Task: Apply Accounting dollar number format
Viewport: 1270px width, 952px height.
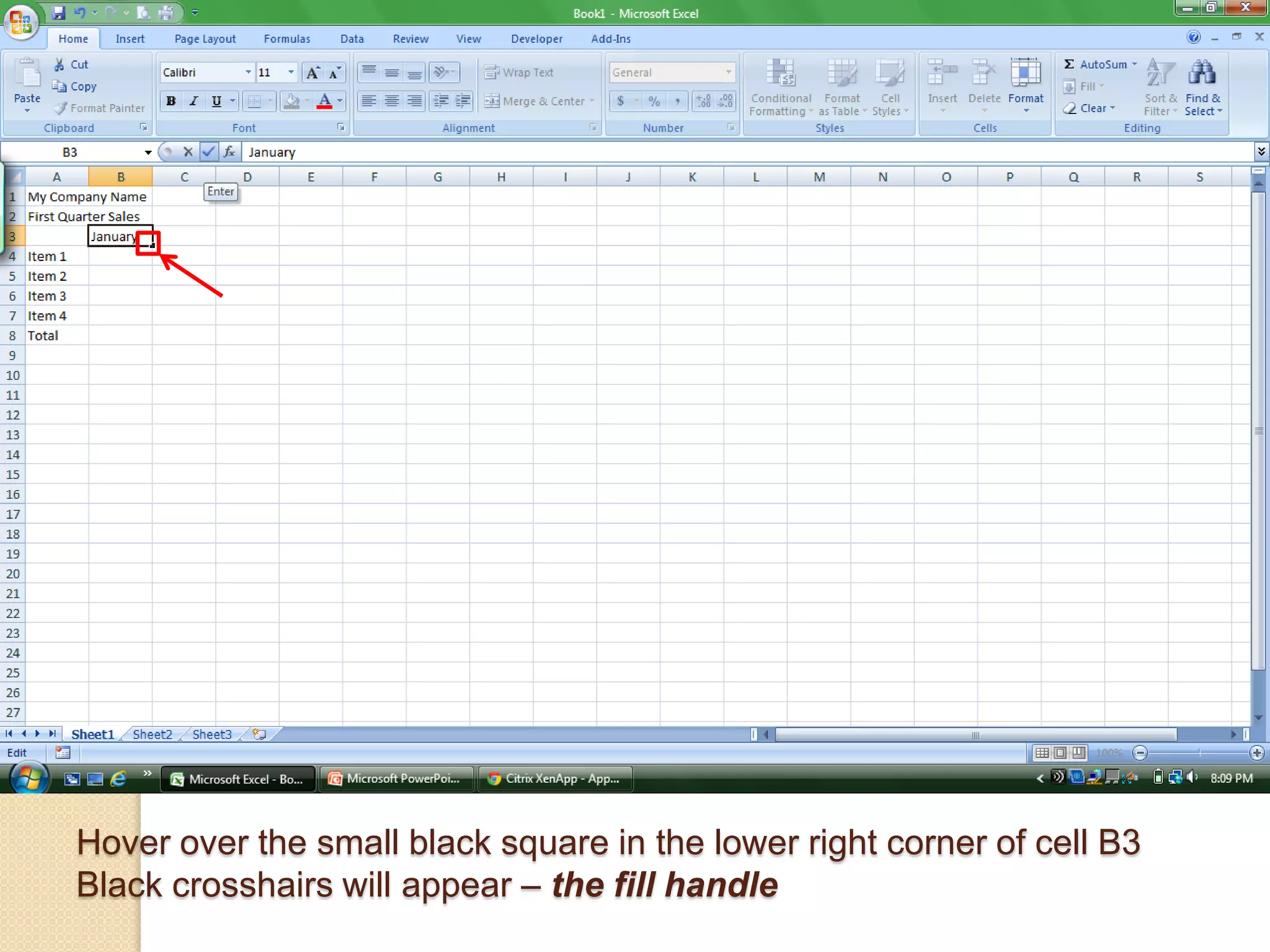Action: pos(621,101)
